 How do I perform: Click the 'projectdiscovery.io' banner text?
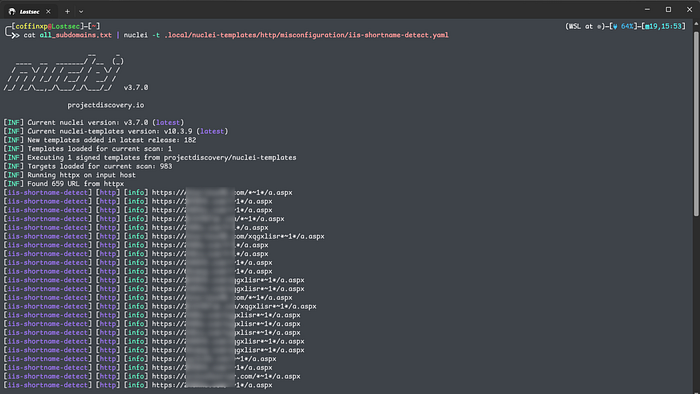pos(106,105)
